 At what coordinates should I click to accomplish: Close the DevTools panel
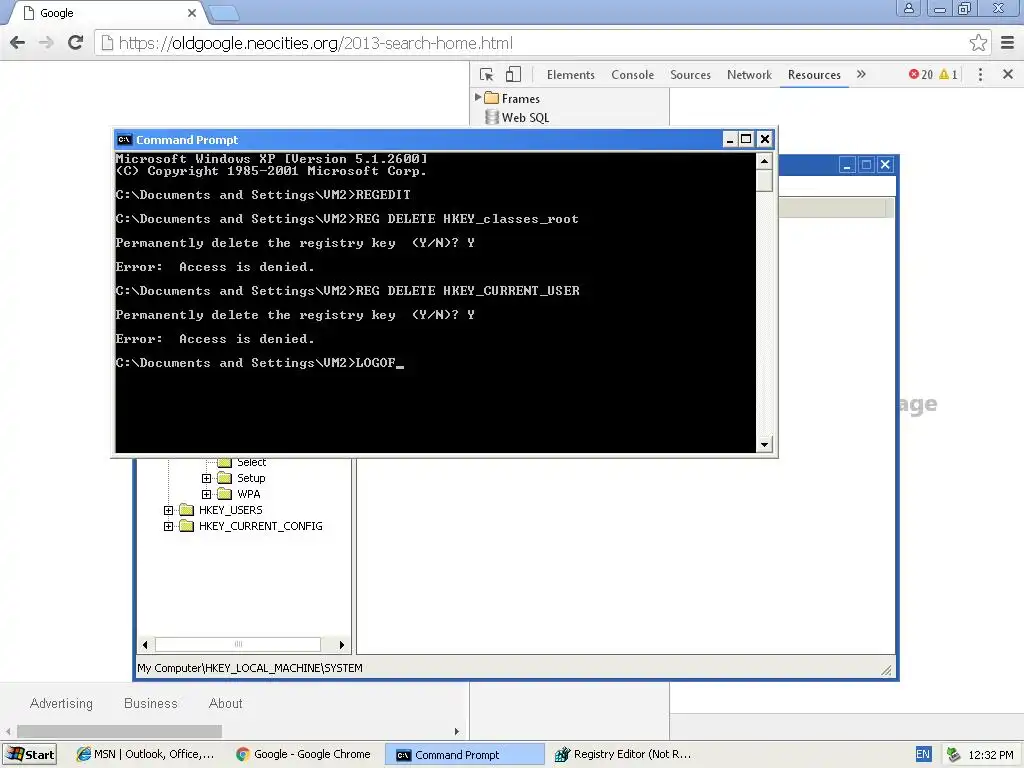point(1008,74)
